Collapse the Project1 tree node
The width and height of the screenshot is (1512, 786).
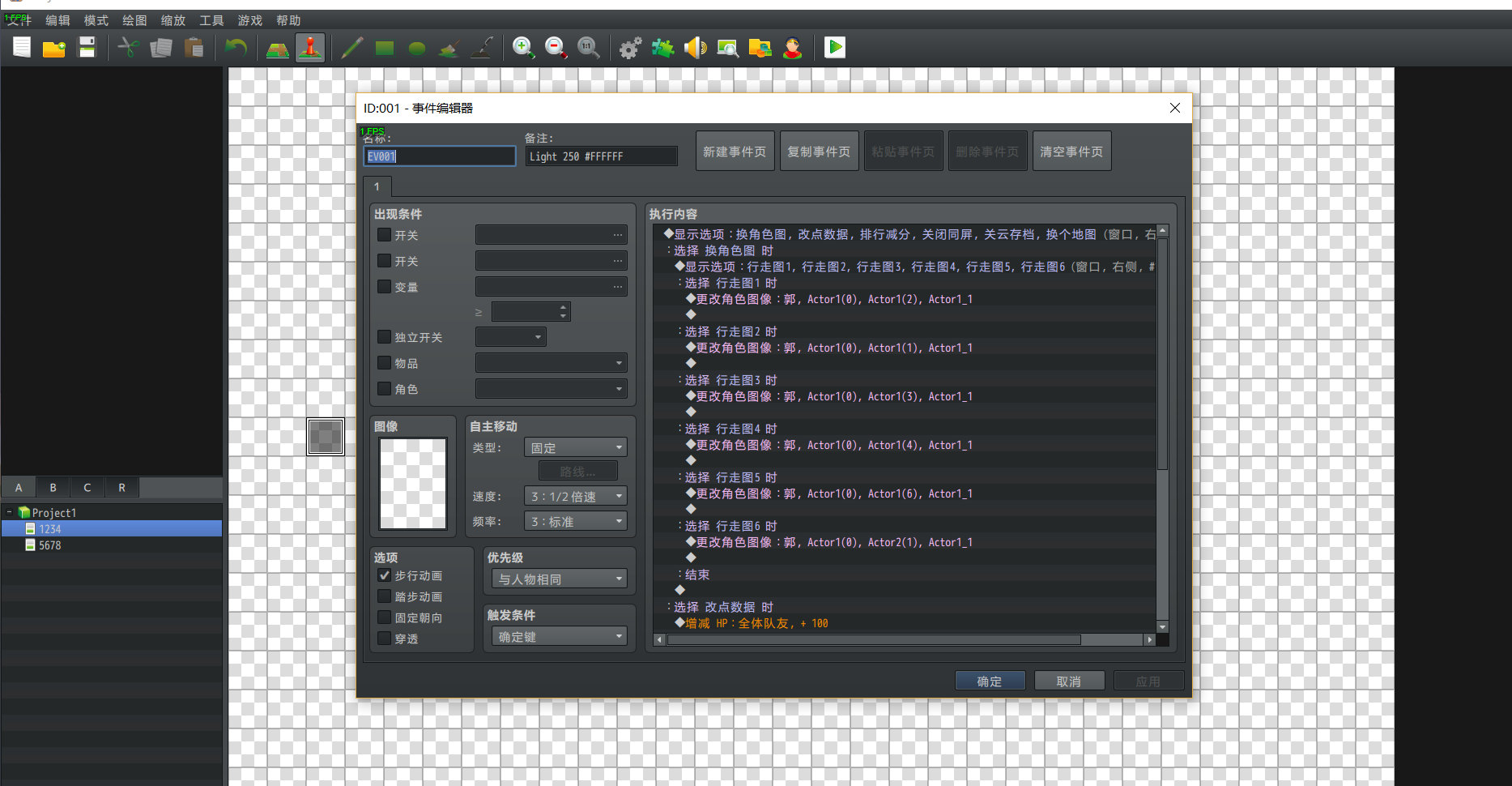pyautogui.click(x=9, y=512)
